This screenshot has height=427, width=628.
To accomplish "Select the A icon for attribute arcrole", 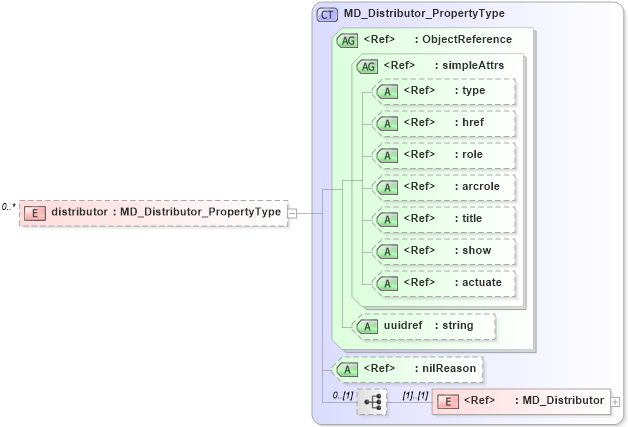I will tap(387, 187).
